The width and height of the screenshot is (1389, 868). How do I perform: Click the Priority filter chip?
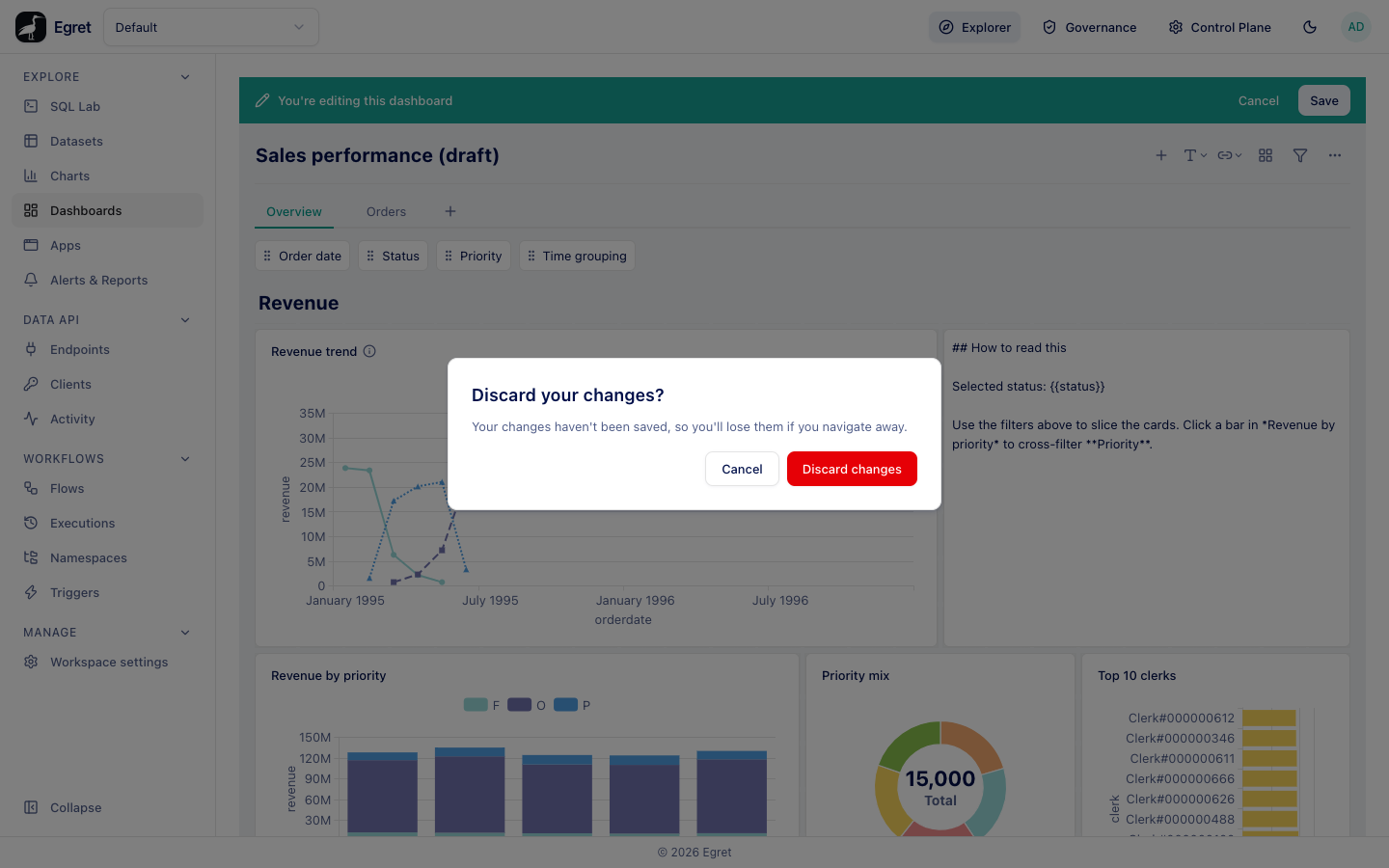pyautogui.click(x=473, y=256)
